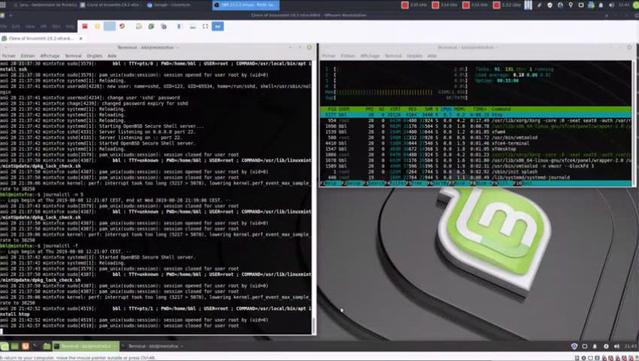Open Onglets menu in left terminal window

95,56
